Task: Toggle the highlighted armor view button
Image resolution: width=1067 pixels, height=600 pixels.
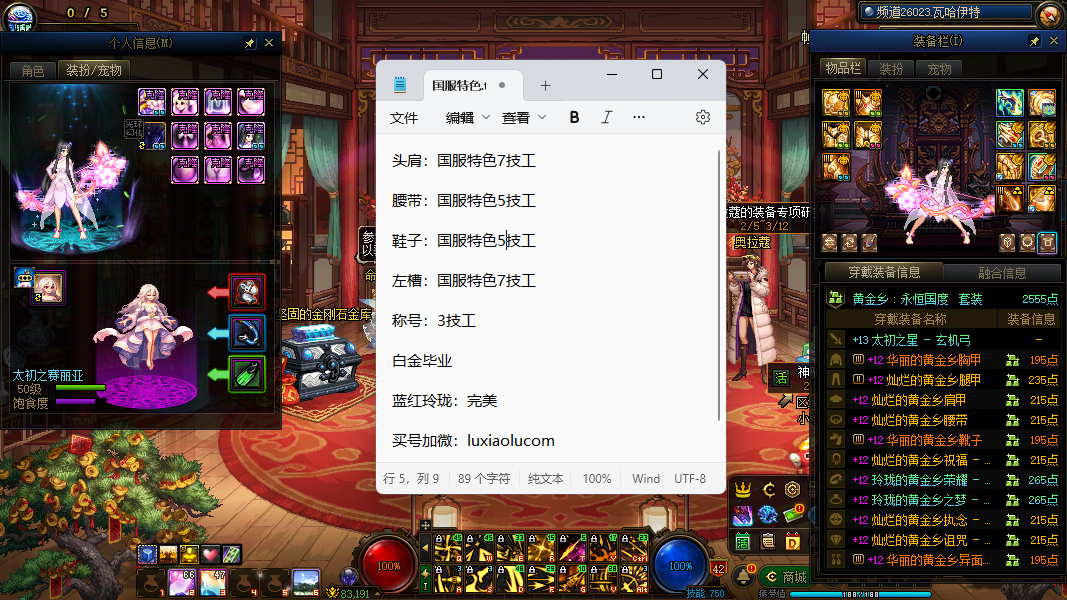Action: click(1047, 241)
